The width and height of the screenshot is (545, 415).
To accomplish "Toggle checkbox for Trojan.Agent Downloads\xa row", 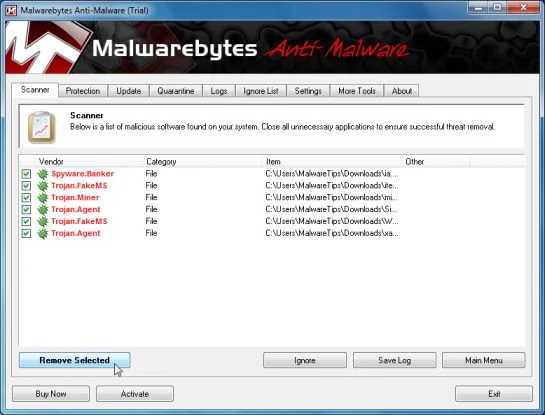I will coord(26,233).
